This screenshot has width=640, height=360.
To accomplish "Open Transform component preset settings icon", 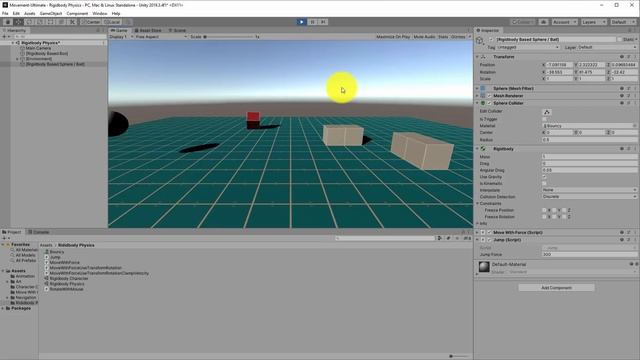I will click(x=629, y=57).
